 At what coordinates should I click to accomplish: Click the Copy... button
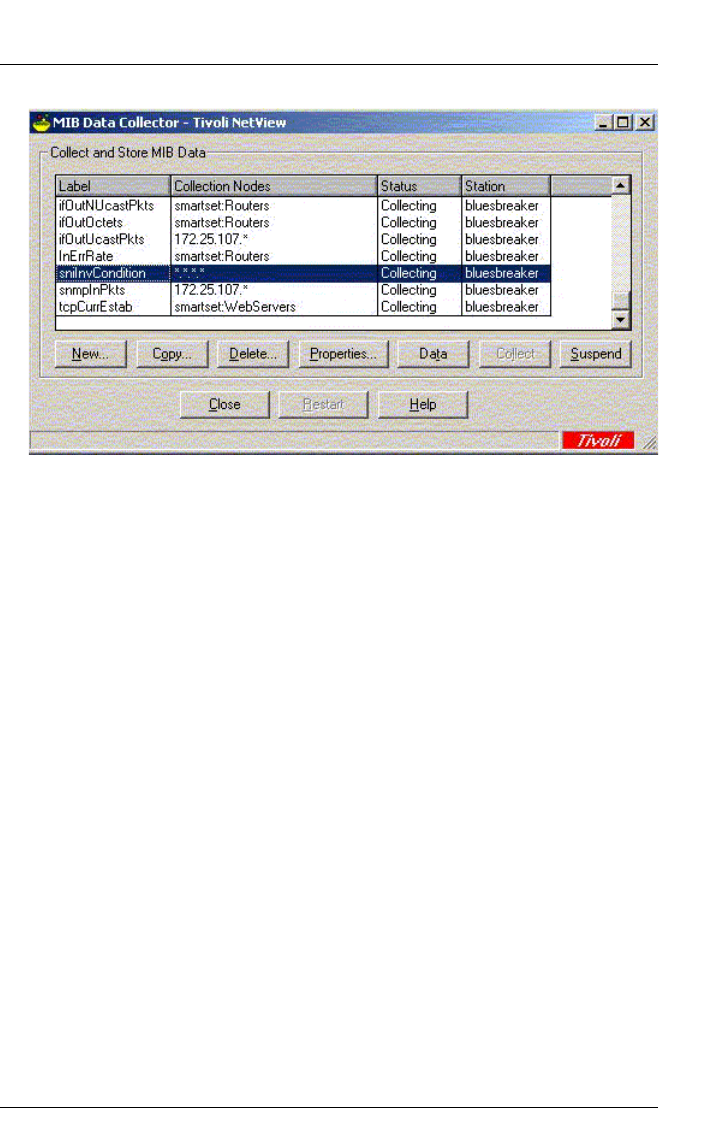click(172, 354)
